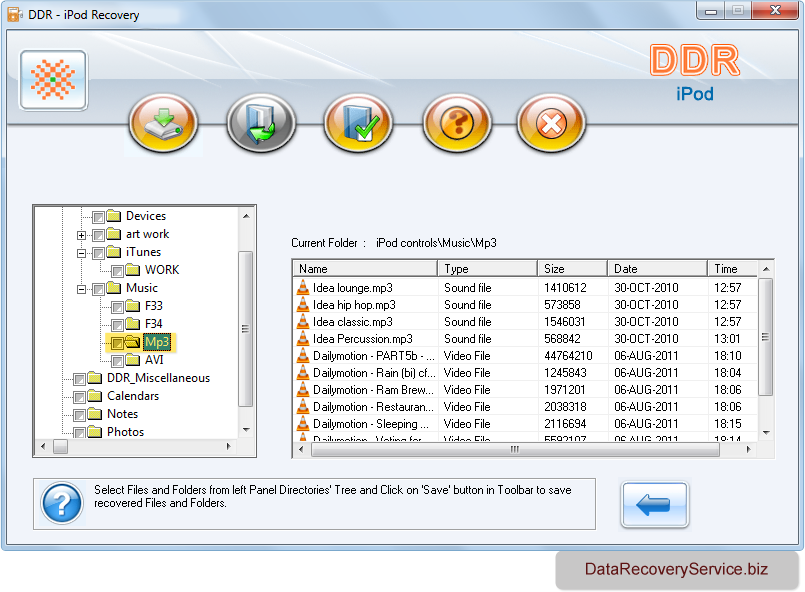Select file Idea Percussion.mp3
The width and height of the screenshot is (805, 592).
pyautogui.click(x=362, y=338)
